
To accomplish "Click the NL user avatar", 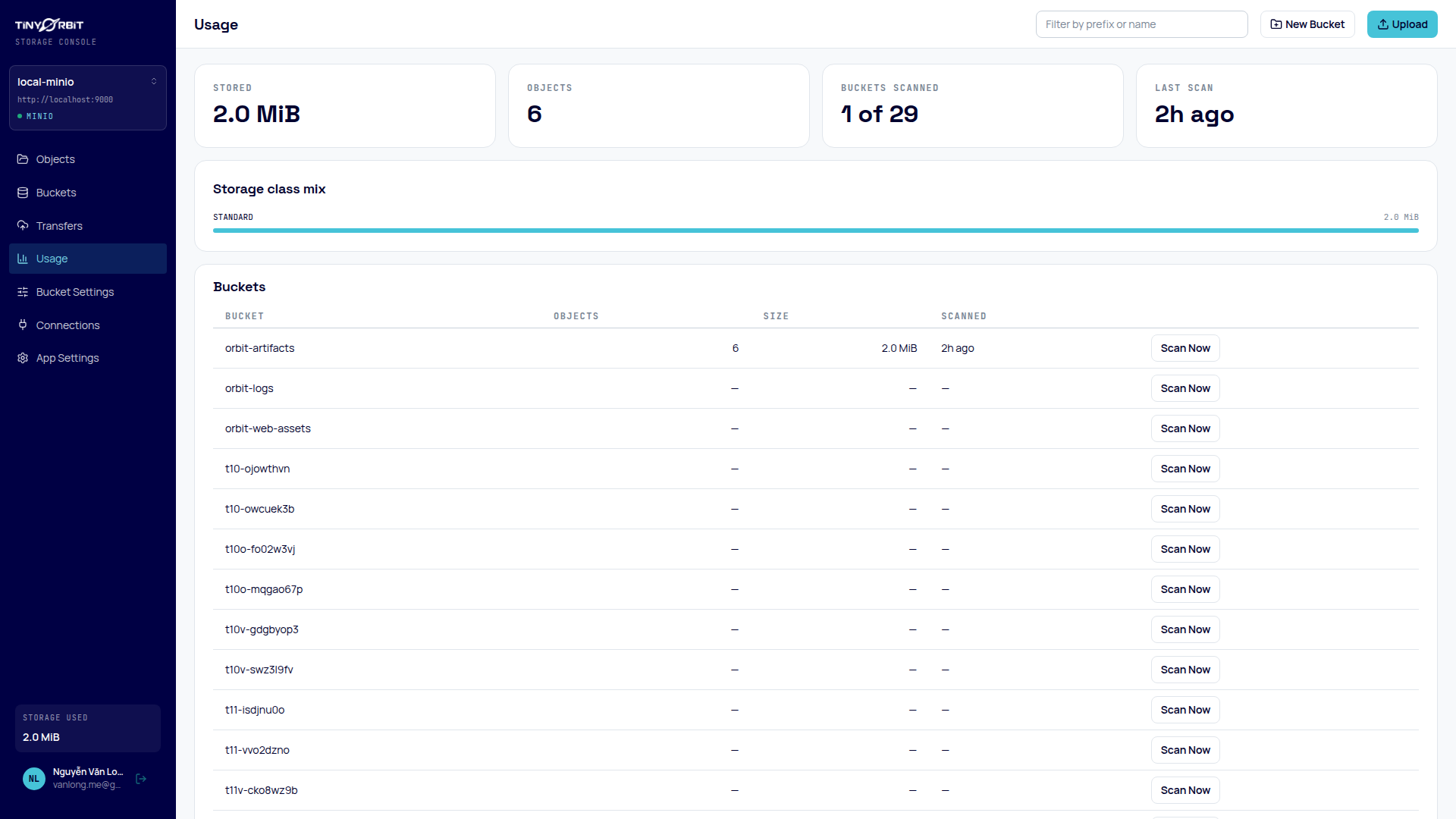I will point(34,779).
